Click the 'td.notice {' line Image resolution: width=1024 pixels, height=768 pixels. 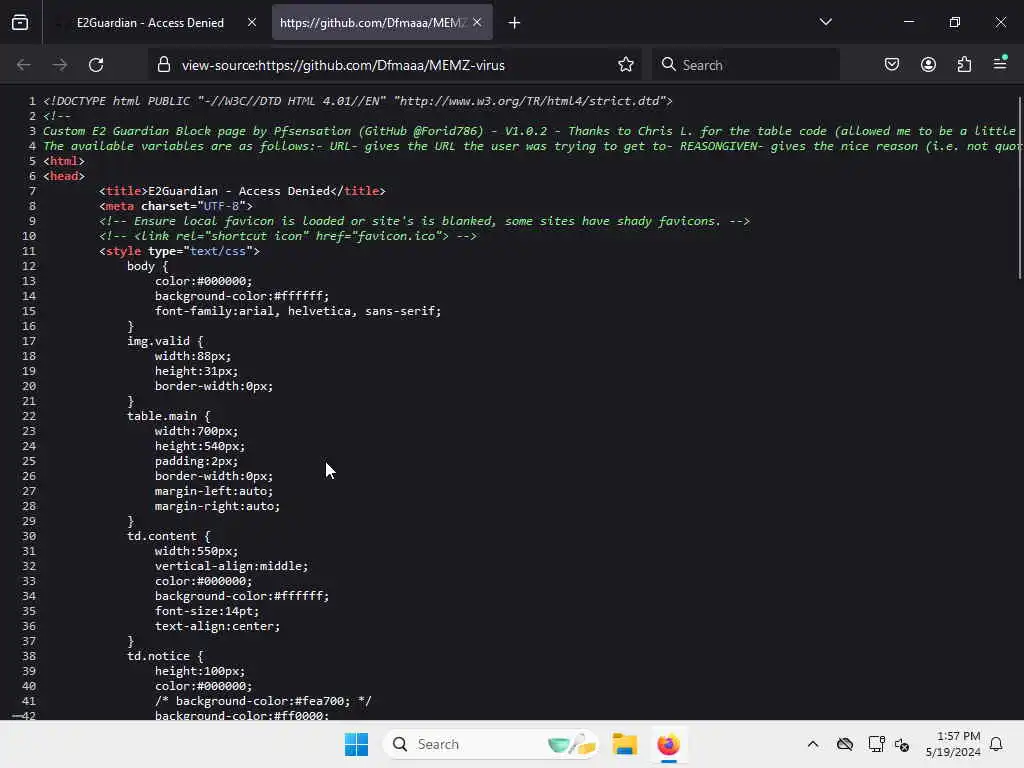tap(165, 656)
